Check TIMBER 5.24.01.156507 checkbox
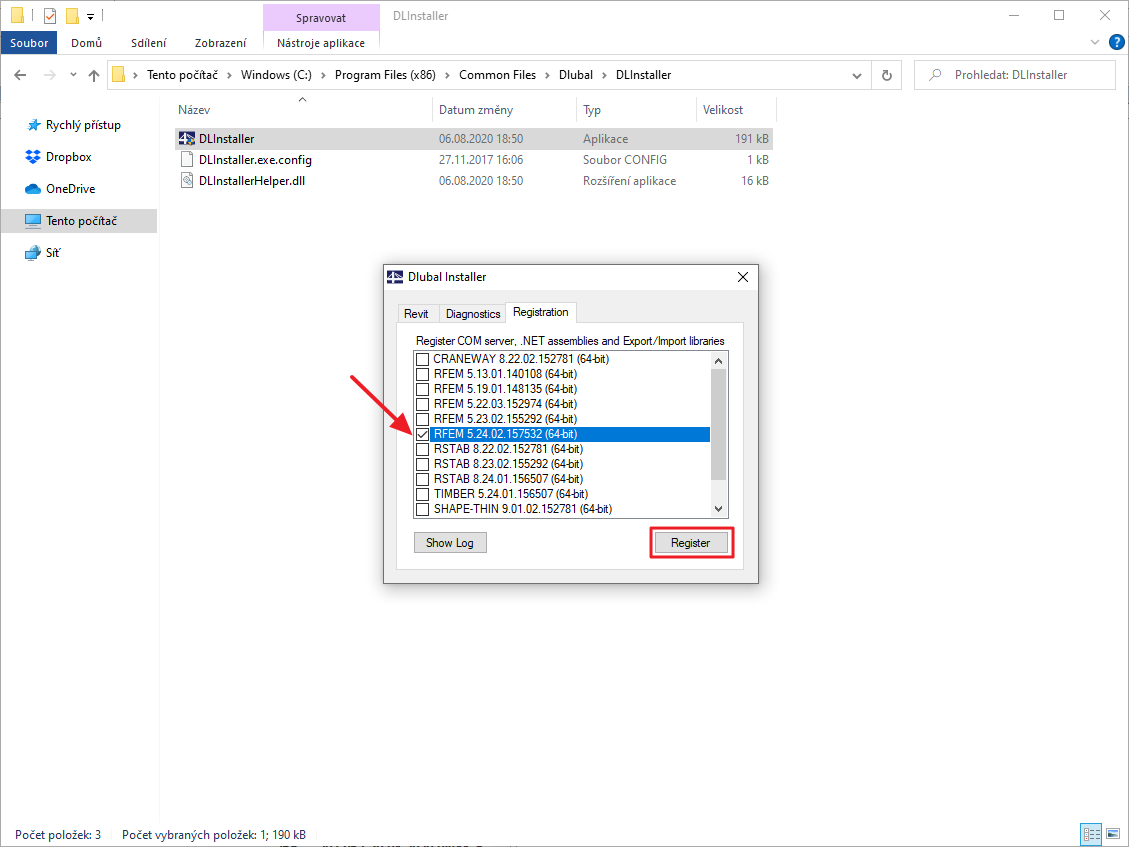This screenshot has width=1129, height=847. 423,494
